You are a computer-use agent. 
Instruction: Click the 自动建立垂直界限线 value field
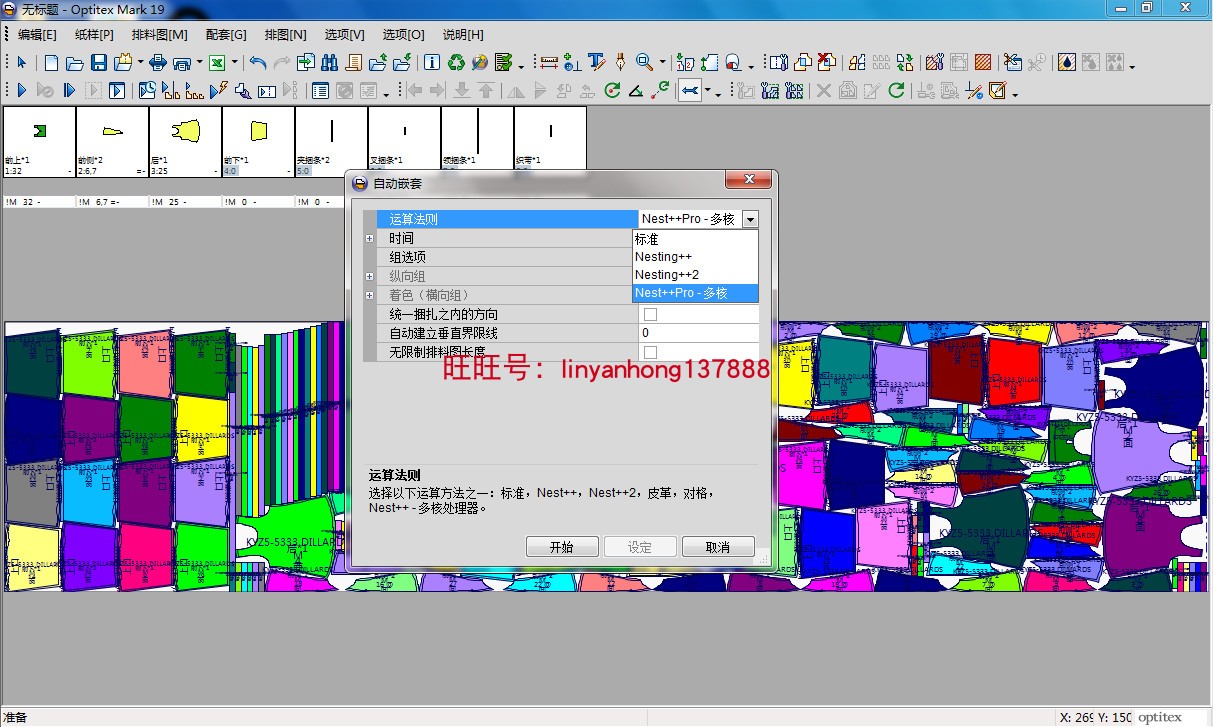(x=698, y=333)
